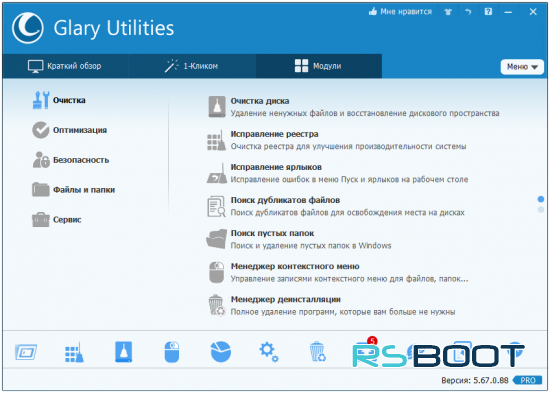Launch 'Менеджер деинсталляции' module
Viewport: 550px width, 393px height.
click(331, 305)
